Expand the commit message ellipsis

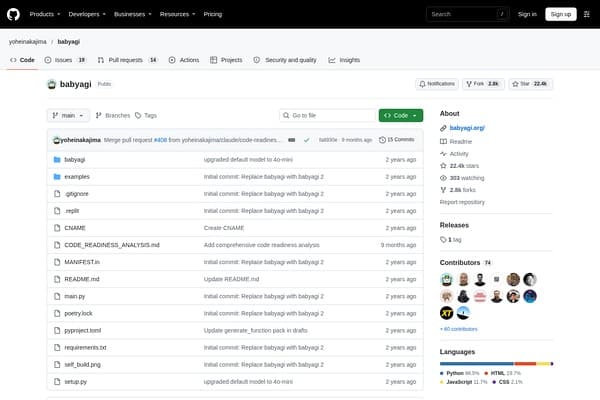coord(292,140)
